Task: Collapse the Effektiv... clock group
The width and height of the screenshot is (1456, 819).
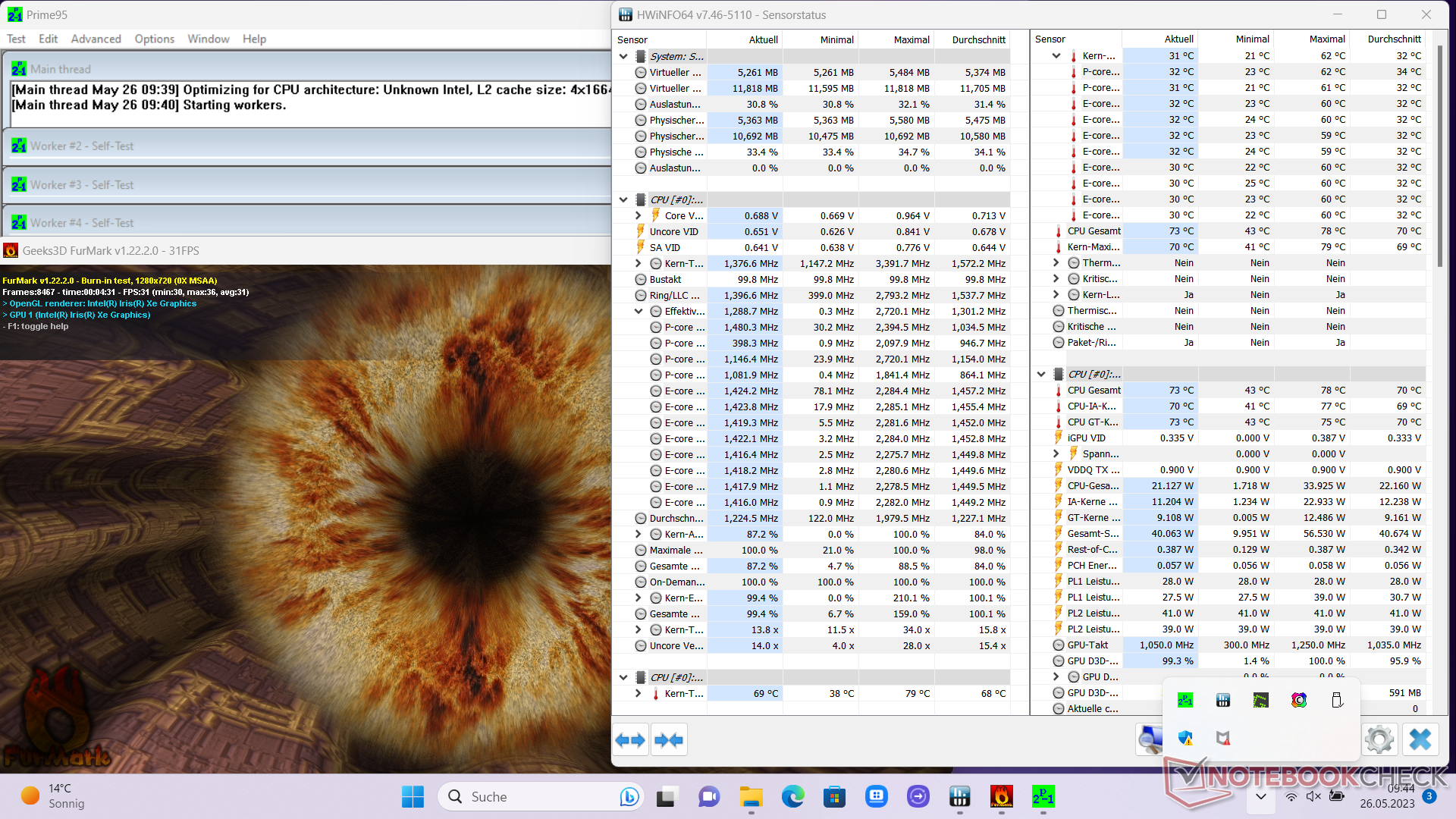Action: [x=639, y=311]
